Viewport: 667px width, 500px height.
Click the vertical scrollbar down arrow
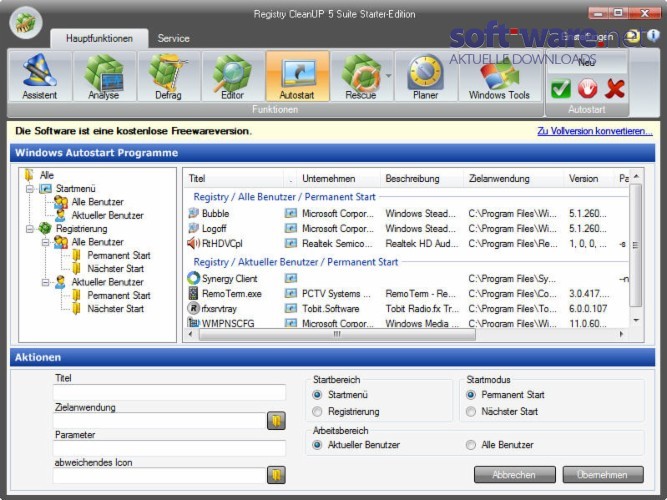tap(636, 320)
